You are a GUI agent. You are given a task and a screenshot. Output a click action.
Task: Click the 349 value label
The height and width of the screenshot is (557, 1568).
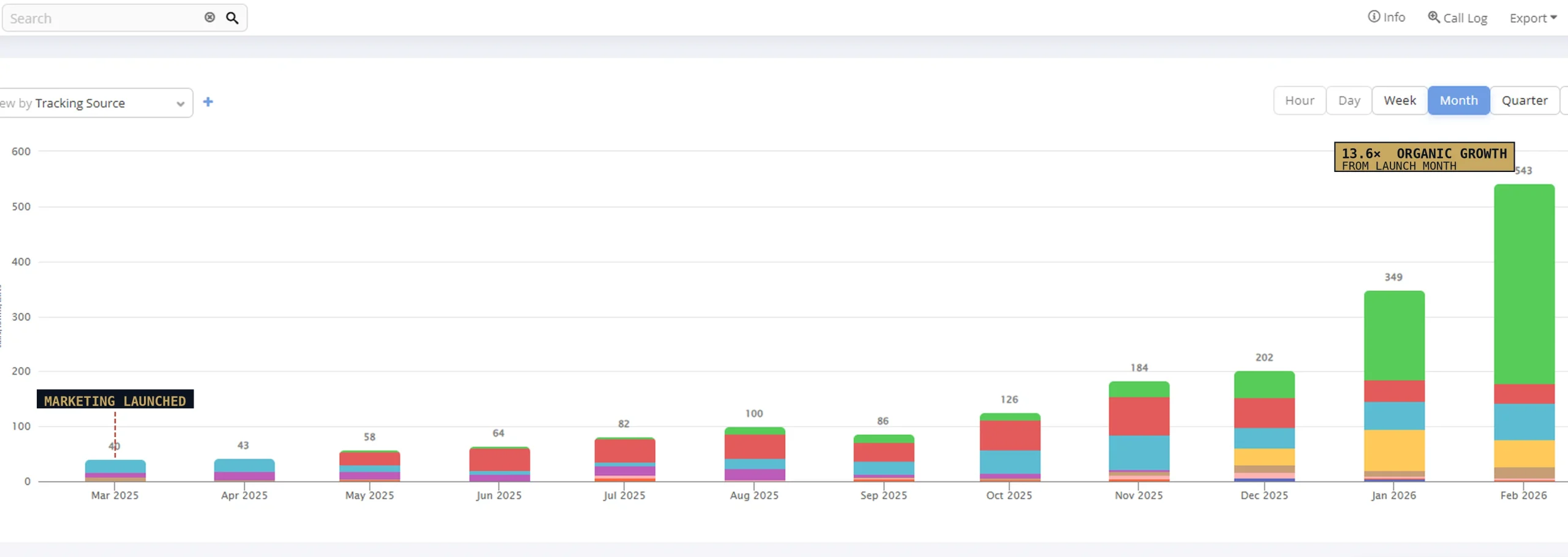tap(1393, 277)
